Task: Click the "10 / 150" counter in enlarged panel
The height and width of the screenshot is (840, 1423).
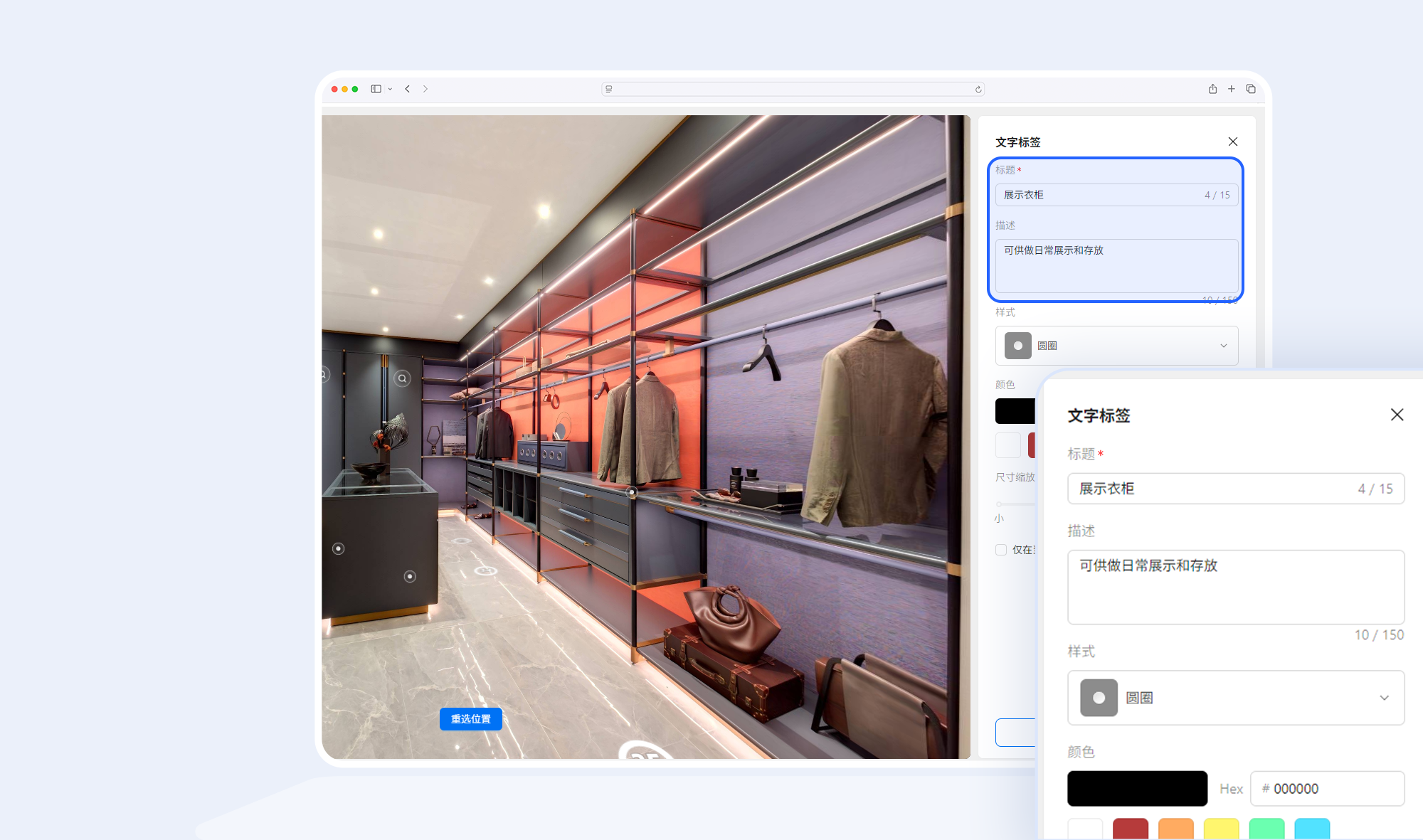Action: pyautogui.click(x=1379, y=634)
